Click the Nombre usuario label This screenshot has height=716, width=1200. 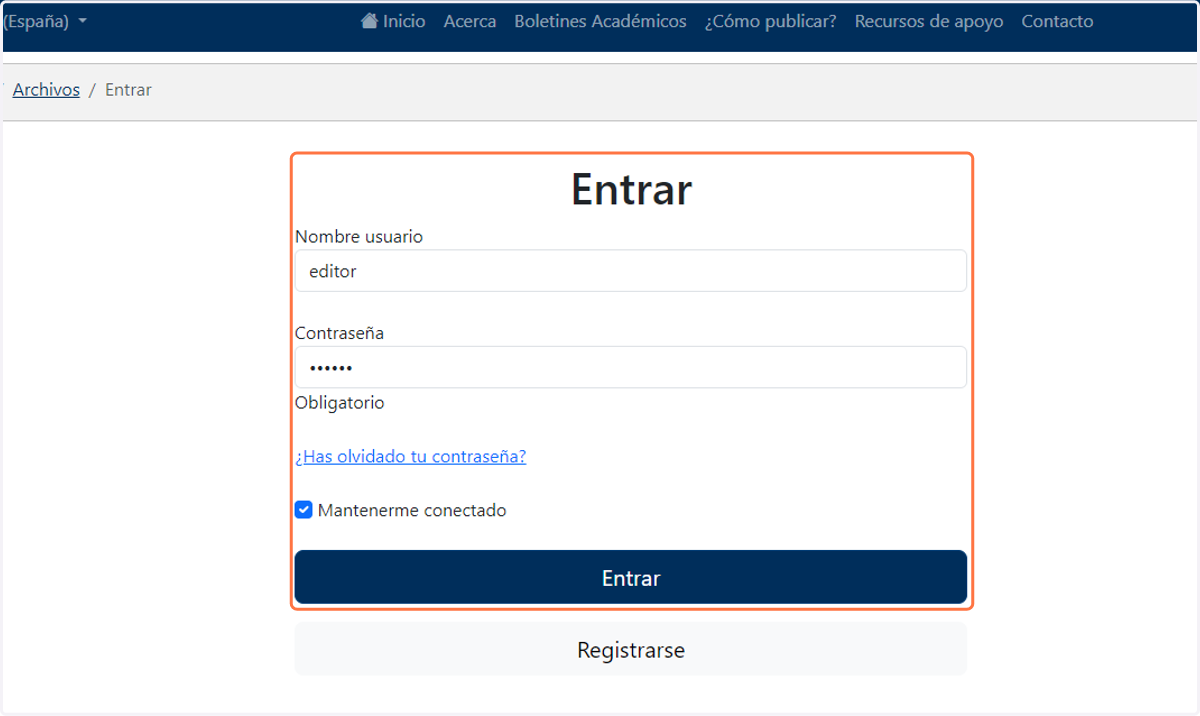click(359, 237)
